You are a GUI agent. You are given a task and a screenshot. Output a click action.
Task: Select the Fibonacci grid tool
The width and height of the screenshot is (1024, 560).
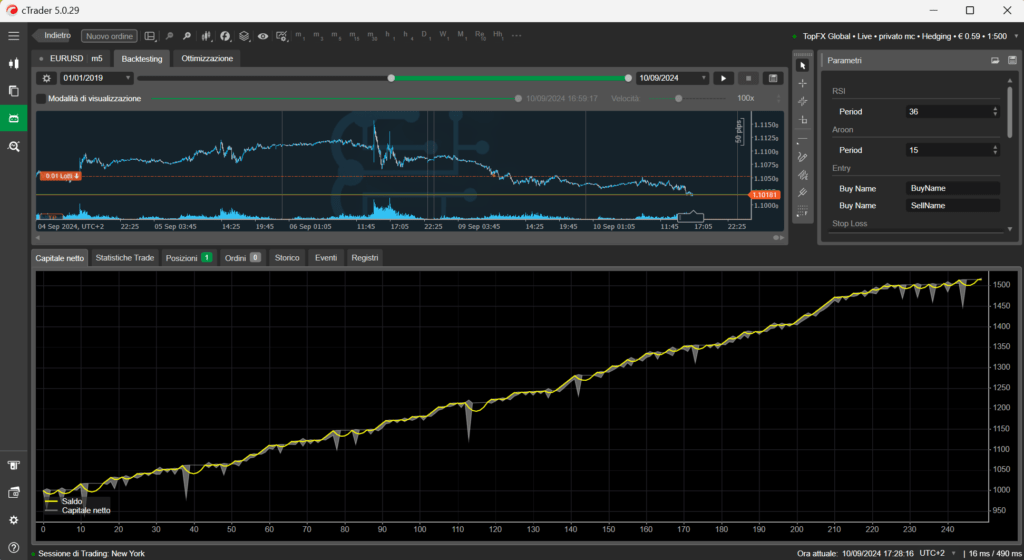(x=803, y=211)
